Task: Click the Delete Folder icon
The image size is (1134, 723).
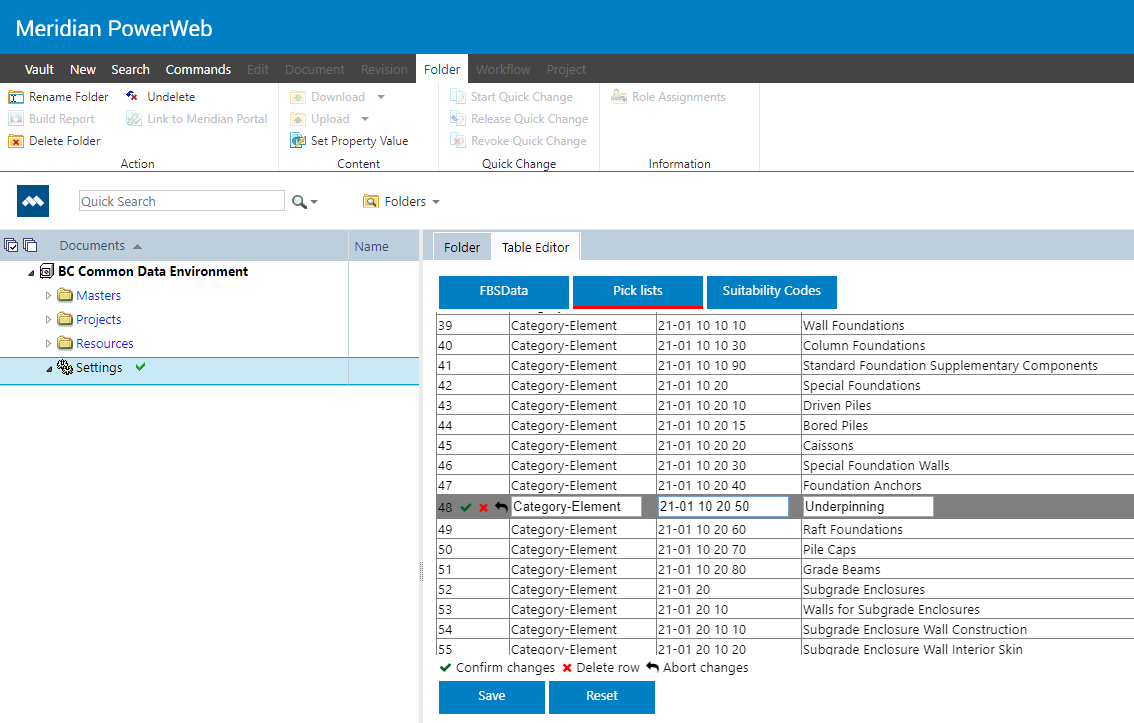Action: tap(16, 141)
